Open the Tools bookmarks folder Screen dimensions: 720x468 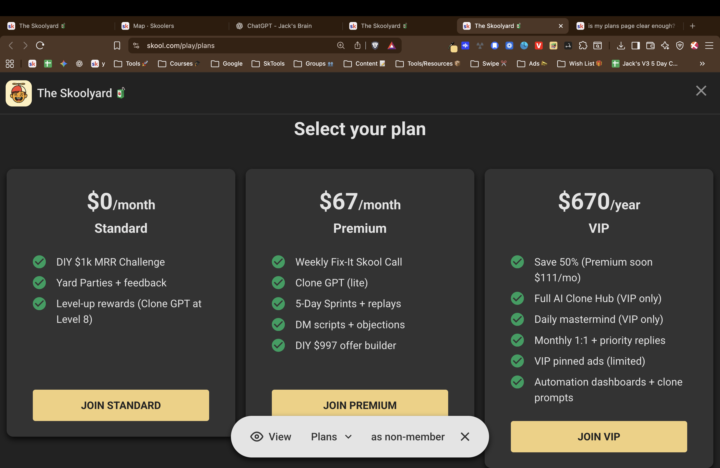[x=131, y=64]
